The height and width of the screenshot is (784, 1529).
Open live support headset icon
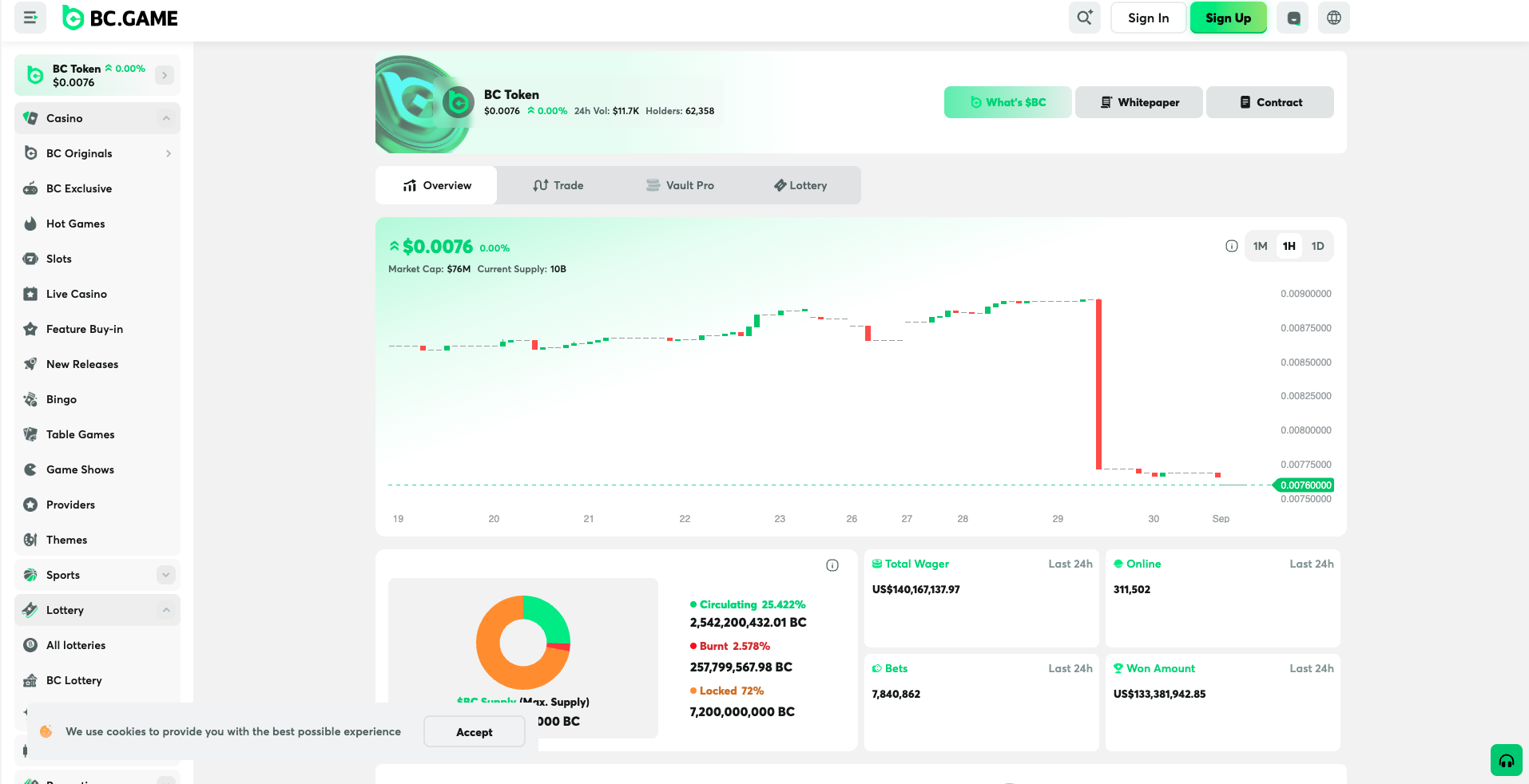[x=1507, y=760]
